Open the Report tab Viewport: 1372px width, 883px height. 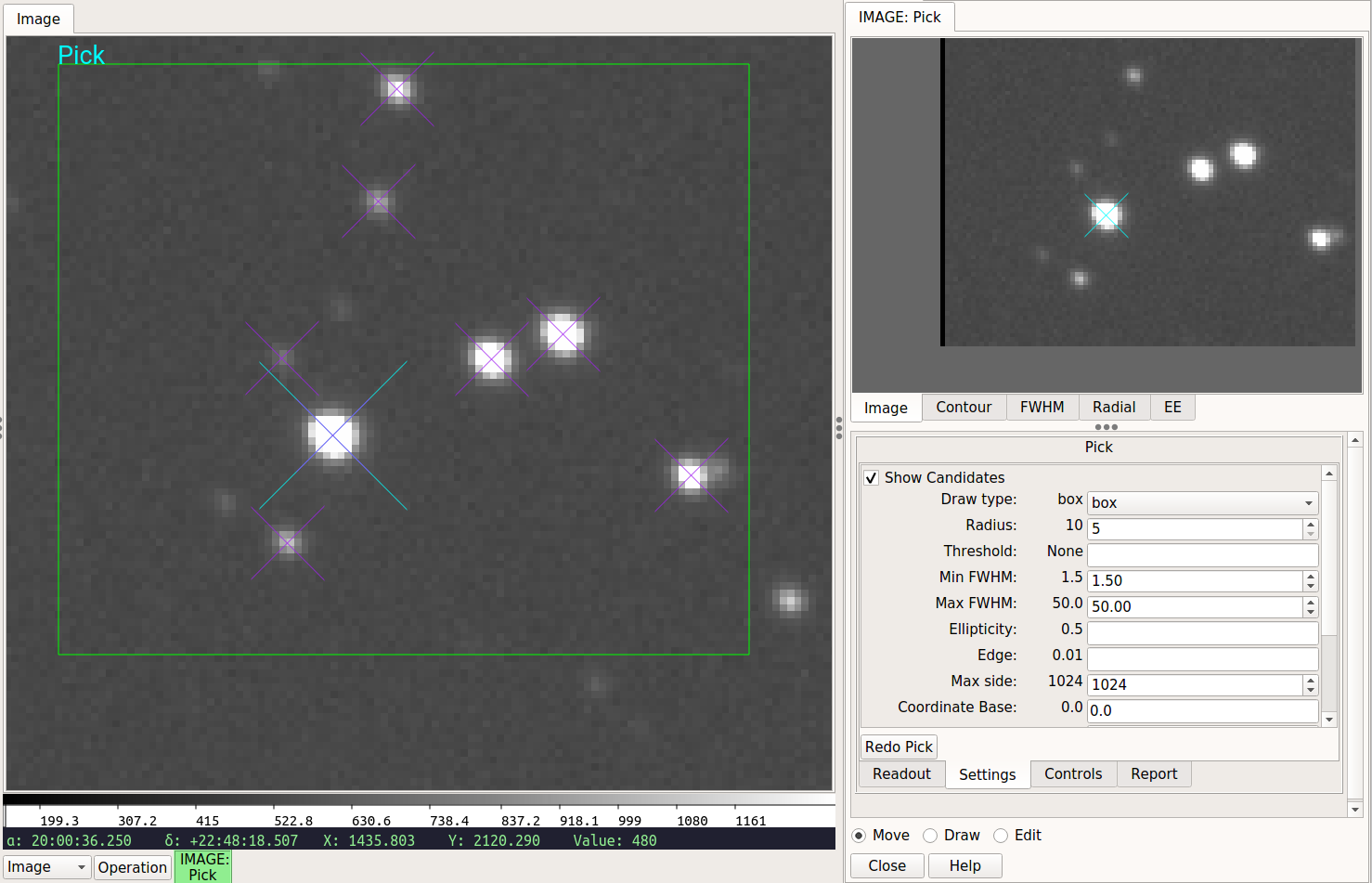[x=1154, y=773]
